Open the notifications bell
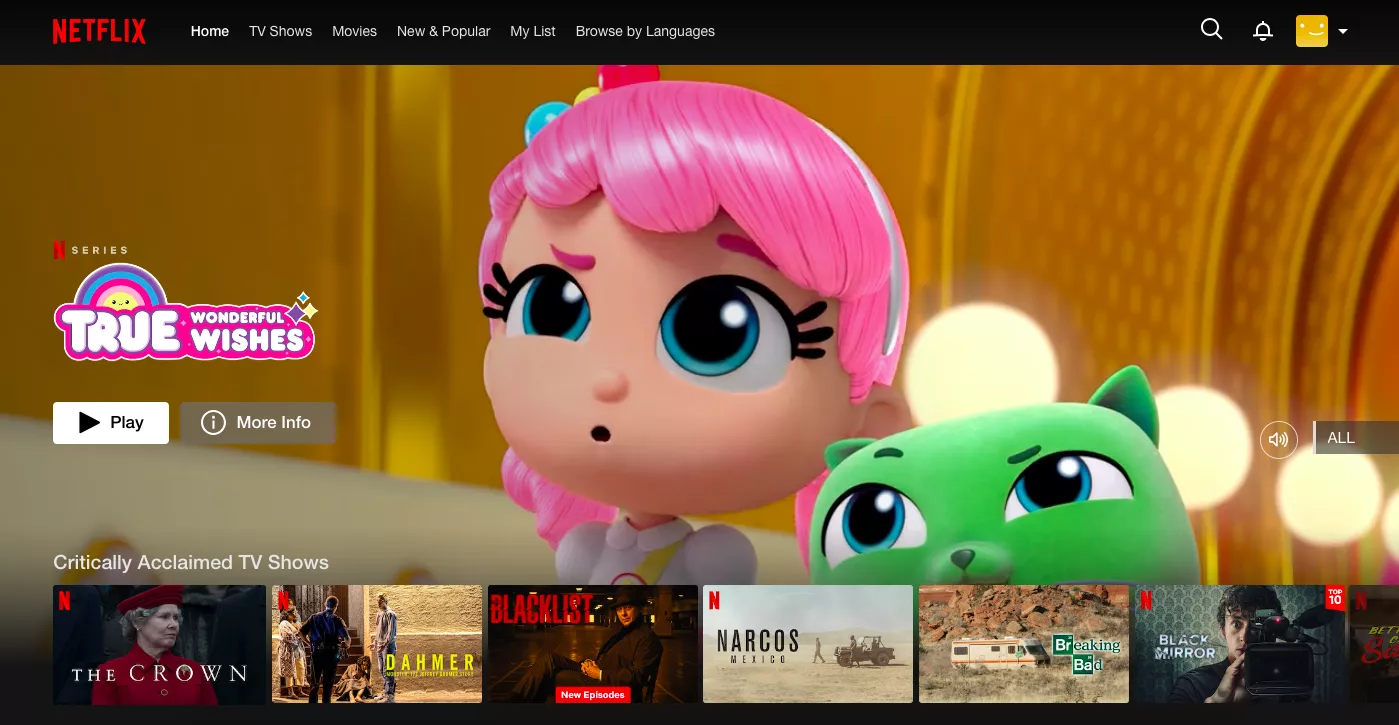1399x725 pixels. coord(1263,31)
